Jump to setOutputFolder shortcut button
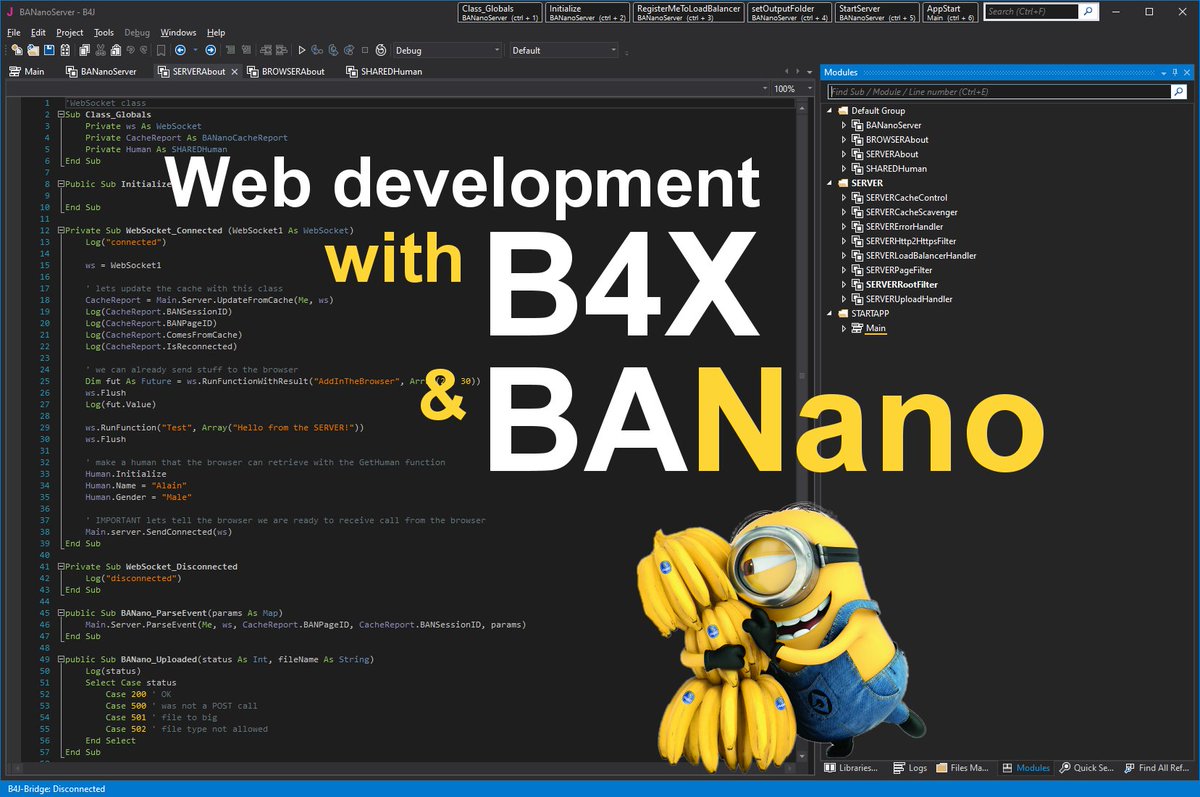The height and width of the screenshot is (797, 1200). pos(790,12)
